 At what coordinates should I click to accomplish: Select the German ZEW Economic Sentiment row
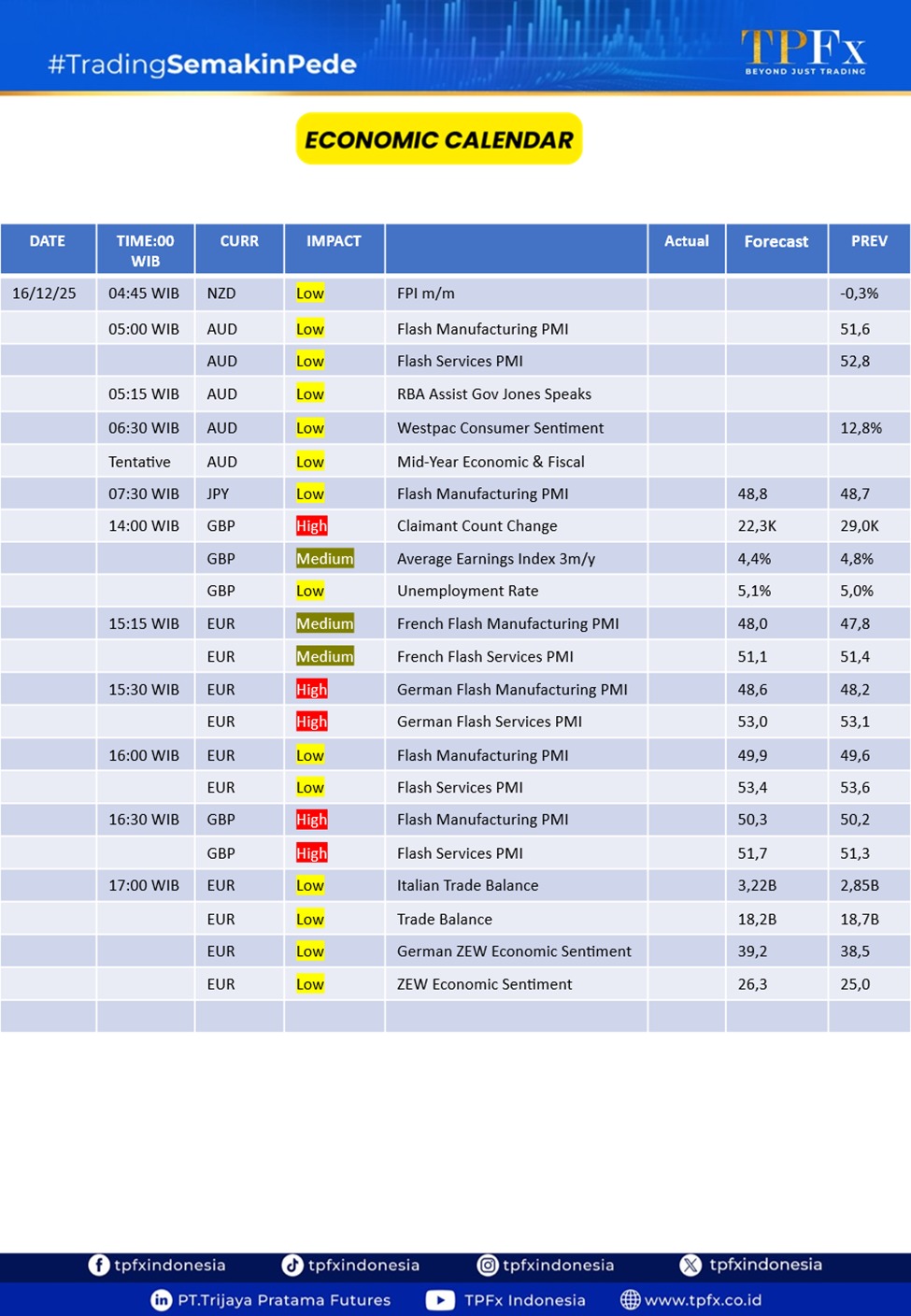pos(514,951)
